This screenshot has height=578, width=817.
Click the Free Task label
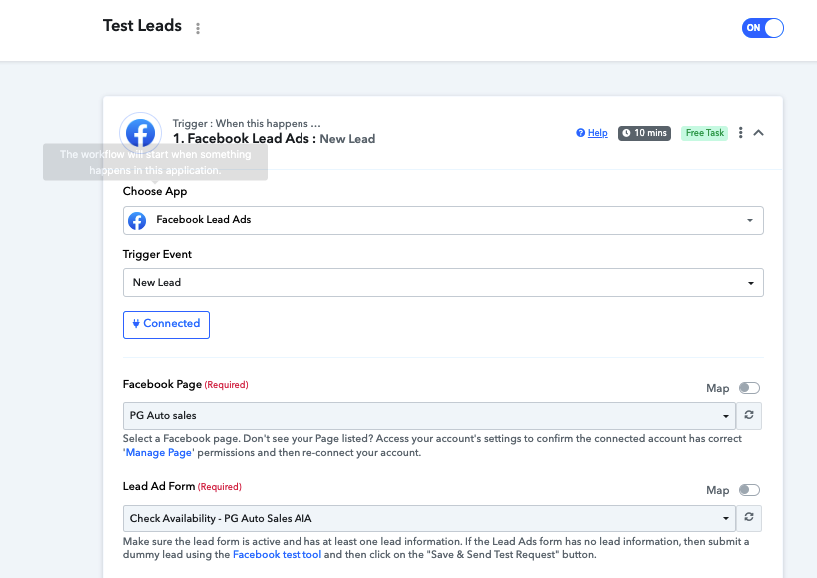(x=704, y=133)
